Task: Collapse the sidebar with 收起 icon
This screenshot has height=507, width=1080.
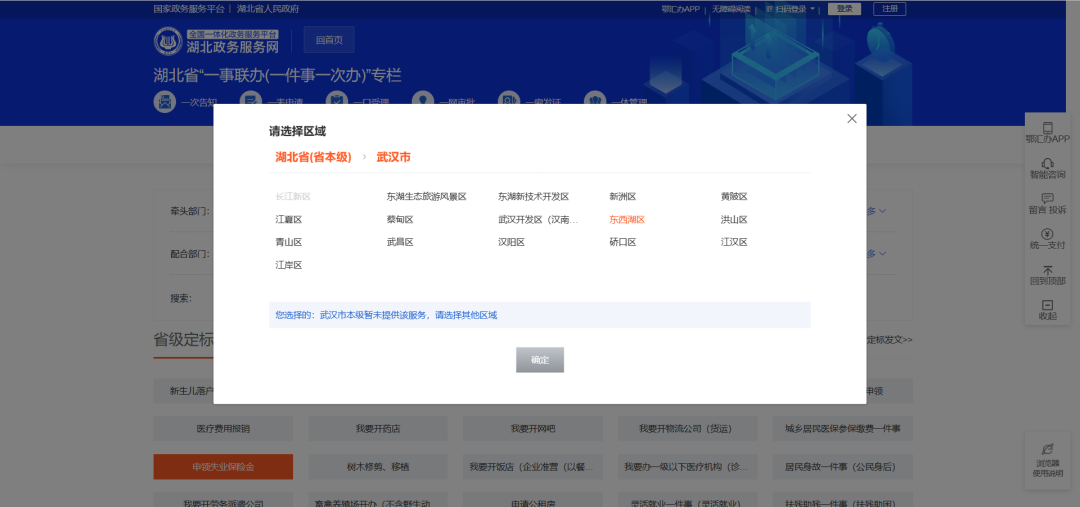Action: tap(1048, 305)
